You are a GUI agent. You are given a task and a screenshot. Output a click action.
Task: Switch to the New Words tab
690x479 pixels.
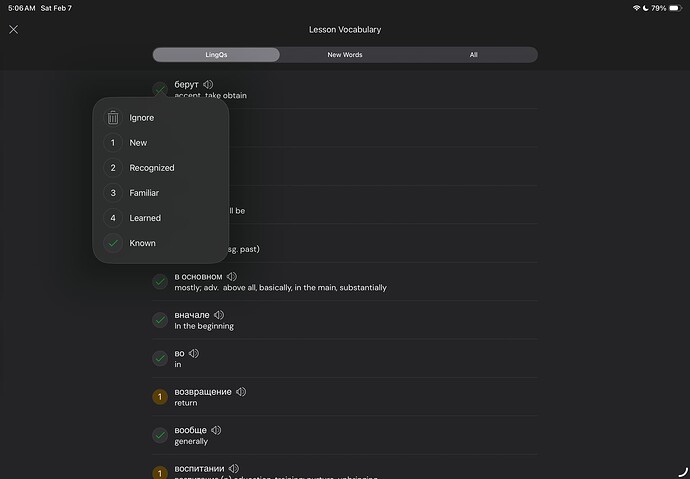pyautogui.click(x=345, y=55)
